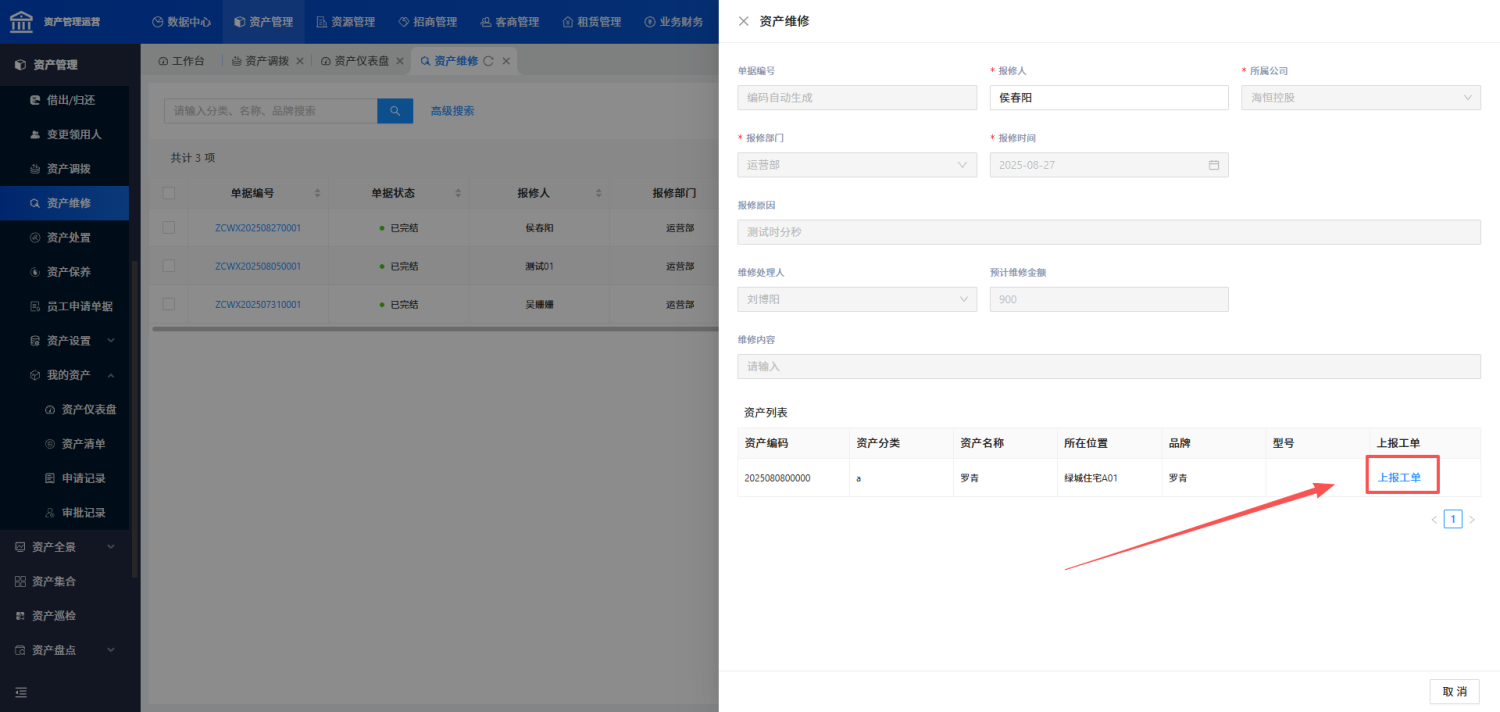Viewport: 1500px width, 712px height.
Task: Open 审批记录 in the sidebar
Action: coord(64,513)
